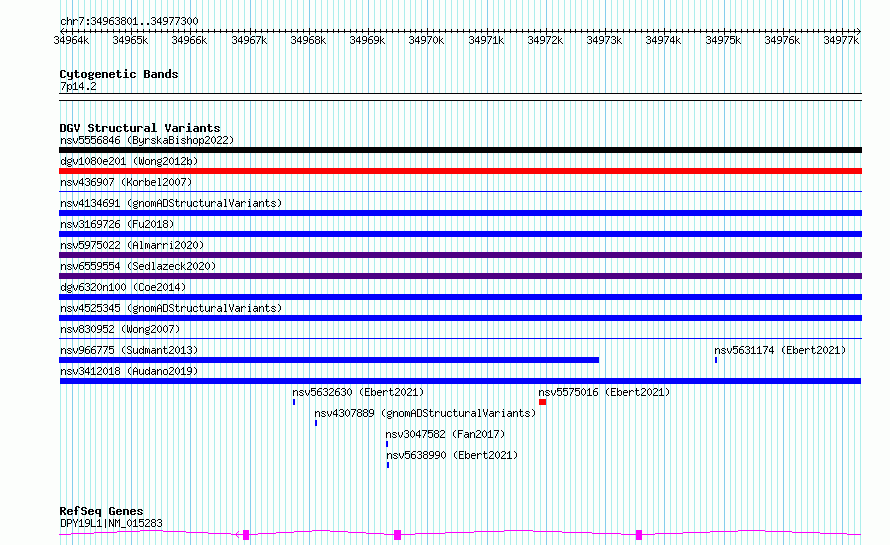Click the DPY19L1|NM_015283 gene label
This screenshot has height=545, width=890.
(x=111, y=523)
